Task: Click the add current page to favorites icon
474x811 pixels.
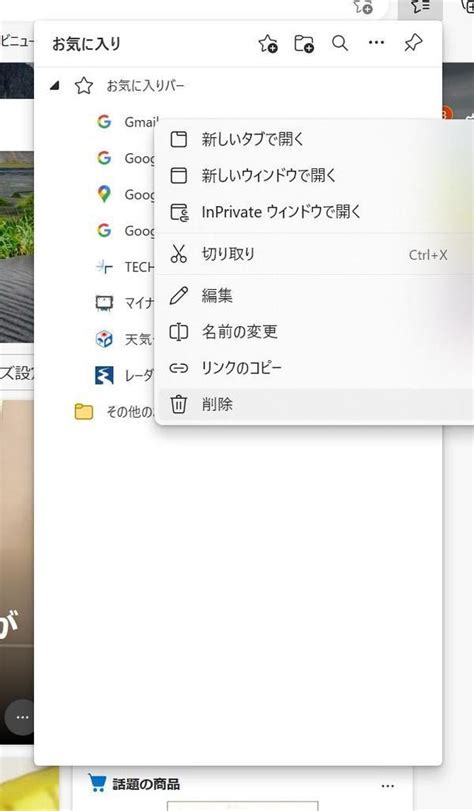Action: (268, 44)
